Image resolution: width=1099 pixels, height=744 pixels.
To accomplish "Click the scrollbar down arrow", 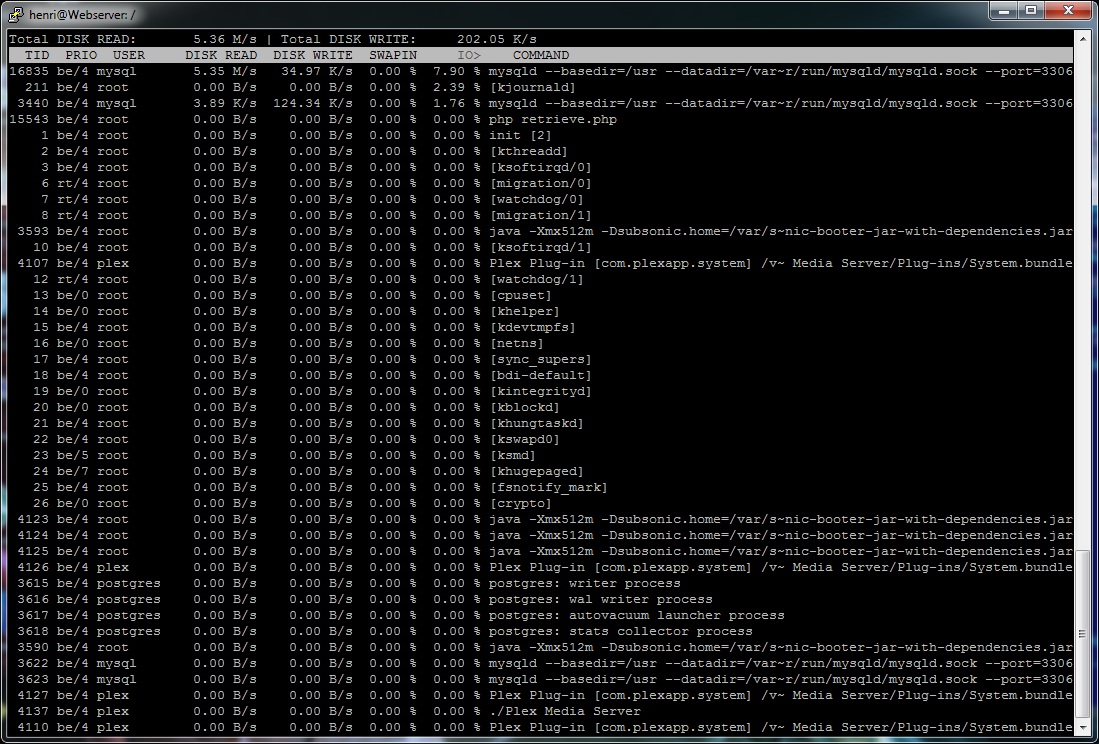I will click(1083, 727).
